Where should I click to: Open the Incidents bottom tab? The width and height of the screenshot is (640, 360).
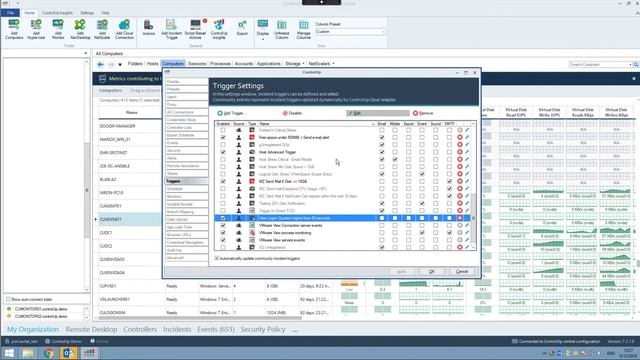[x=177, y=329]
